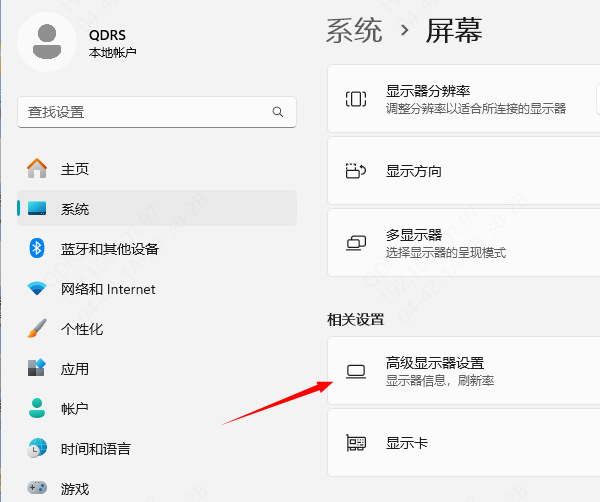Click 选择显示器的呈现模式 description

point(446,253)
